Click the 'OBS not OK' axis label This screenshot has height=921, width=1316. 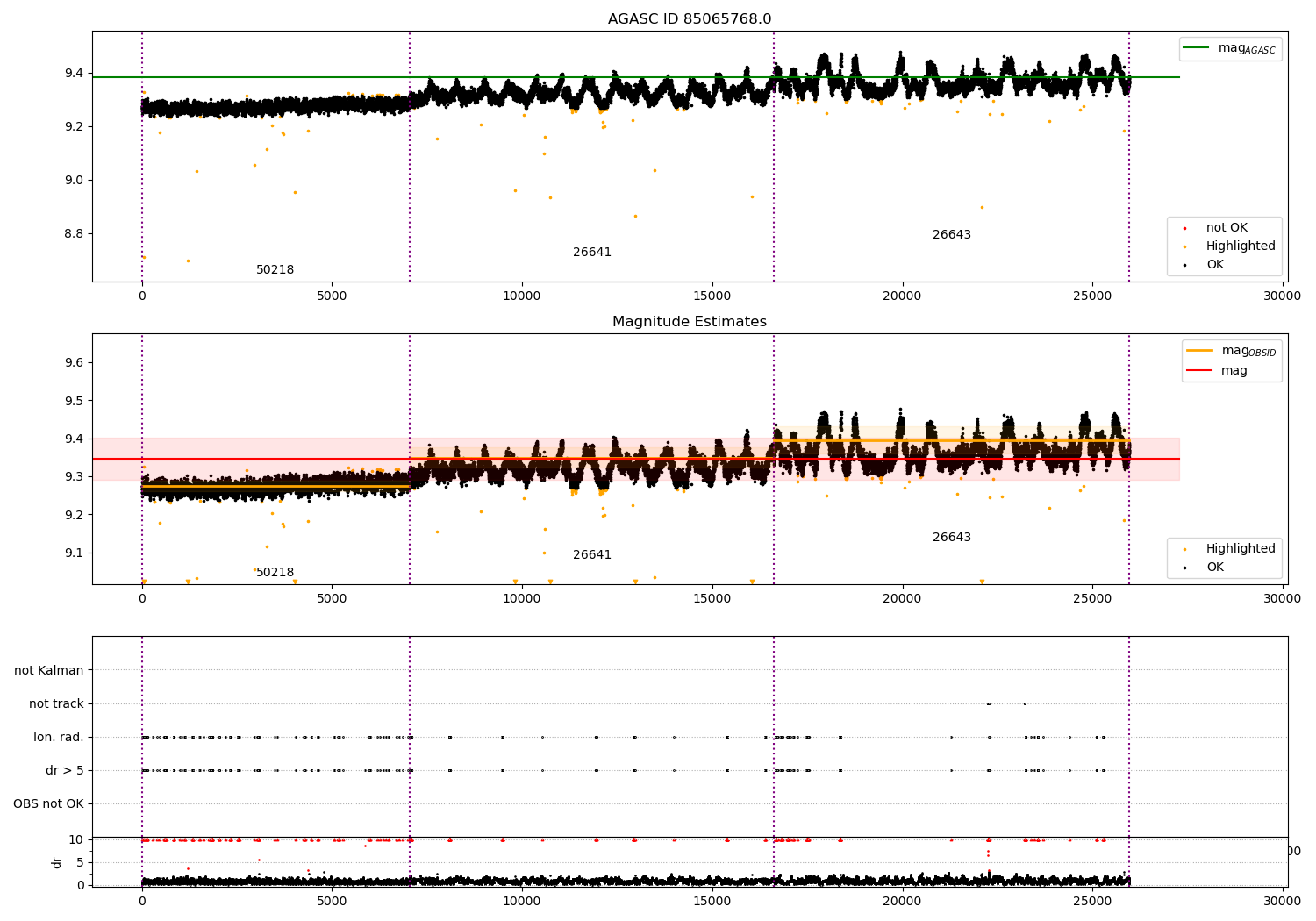pyautogui.click(x=48, y=804)
